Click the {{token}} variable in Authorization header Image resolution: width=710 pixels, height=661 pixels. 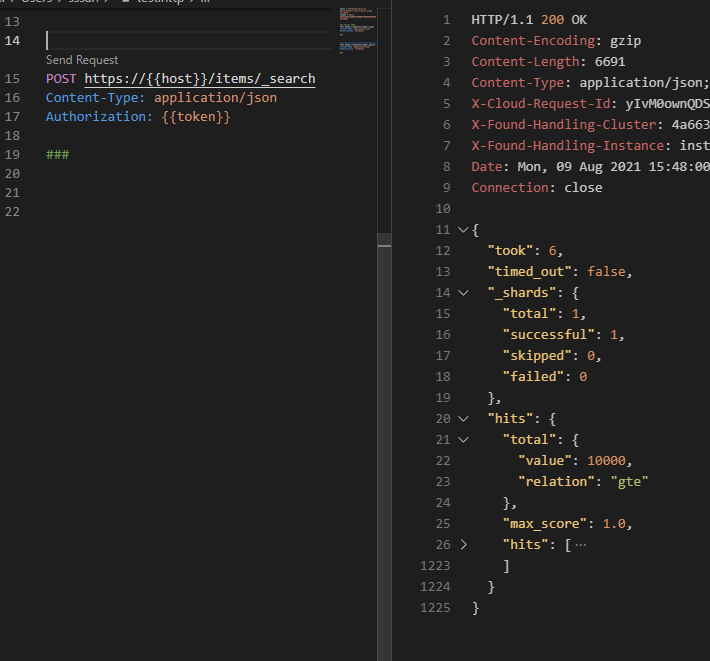click(196, 117)
